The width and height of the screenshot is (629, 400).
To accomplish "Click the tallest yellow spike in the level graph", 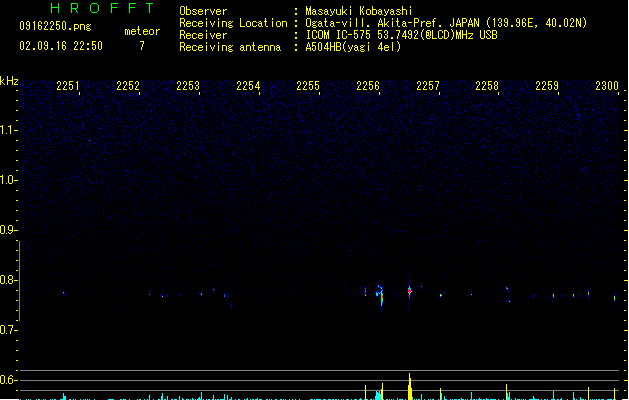I will 410,386.
